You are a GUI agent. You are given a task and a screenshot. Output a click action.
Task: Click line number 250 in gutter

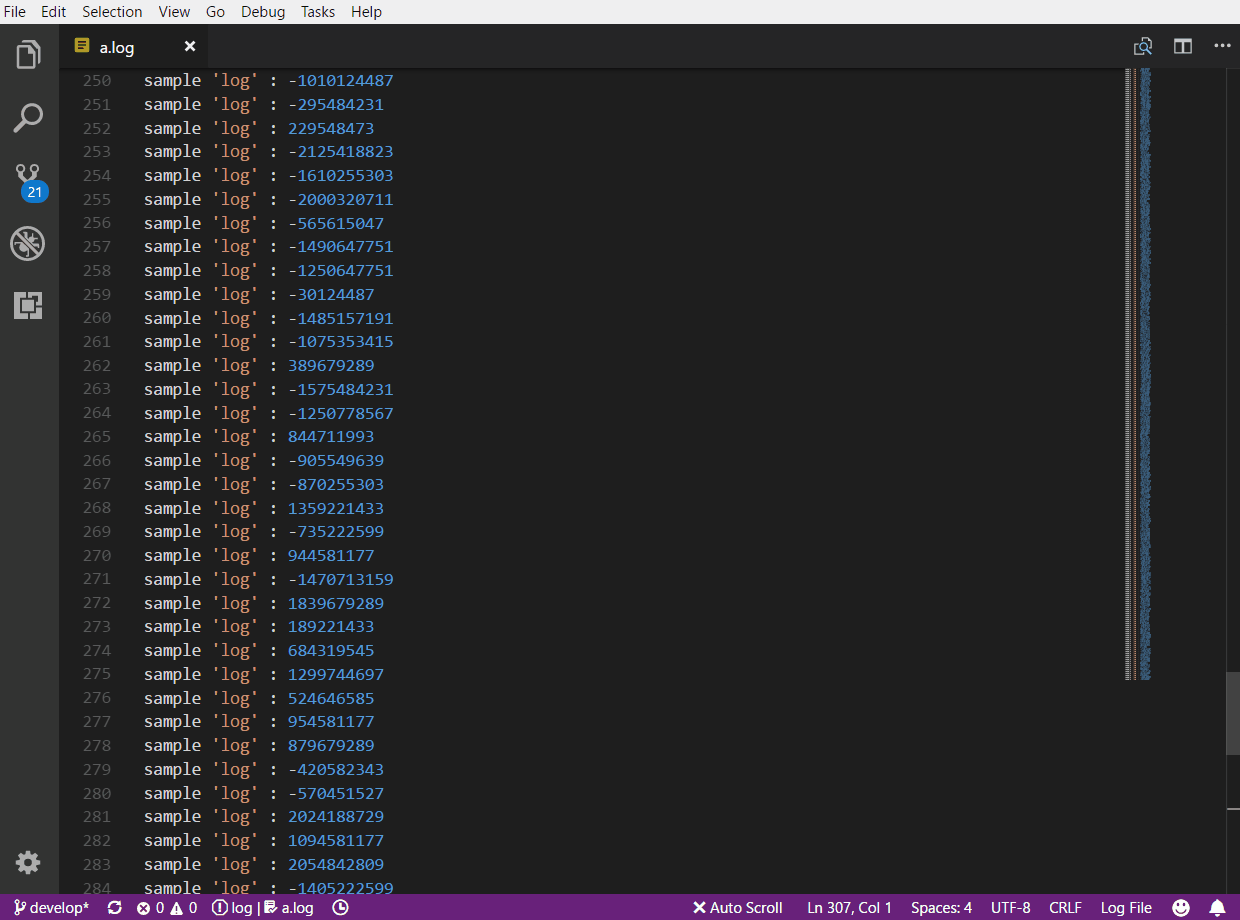[x=97, y=80]
